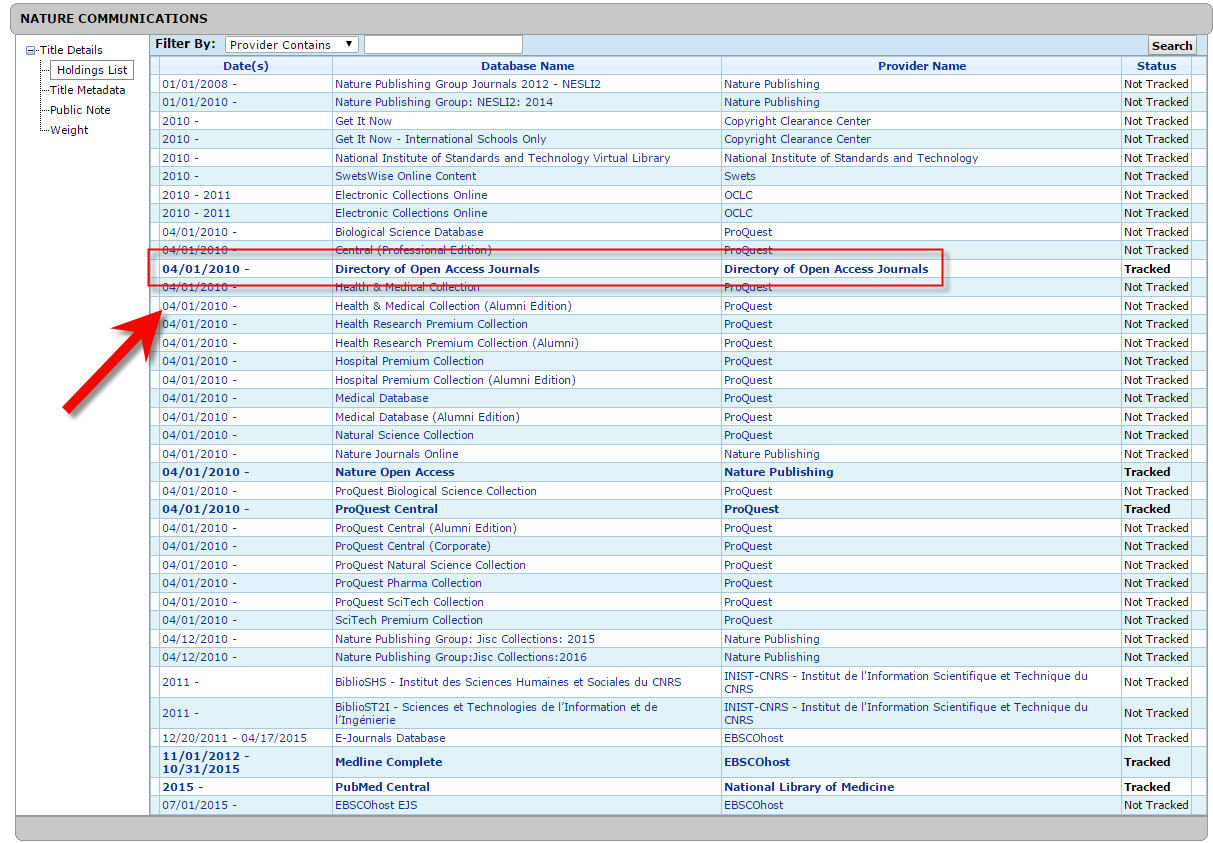Open SciTech Premium Collection link
This screenshot has width=1213, height=843.
(409, 620)
